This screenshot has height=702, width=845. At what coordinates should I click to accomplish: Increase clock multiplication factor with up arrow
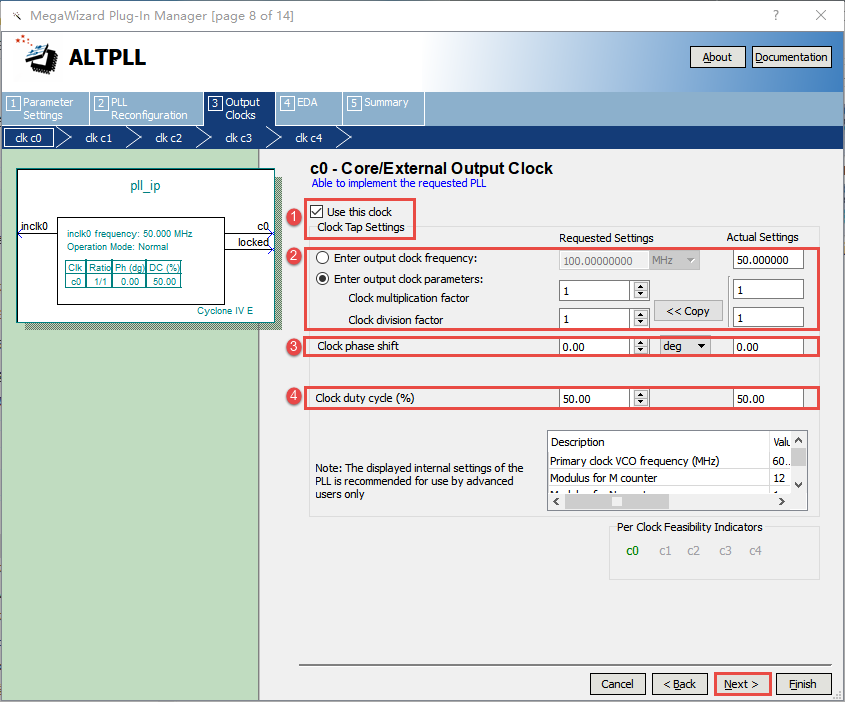(x=640, y=286)
